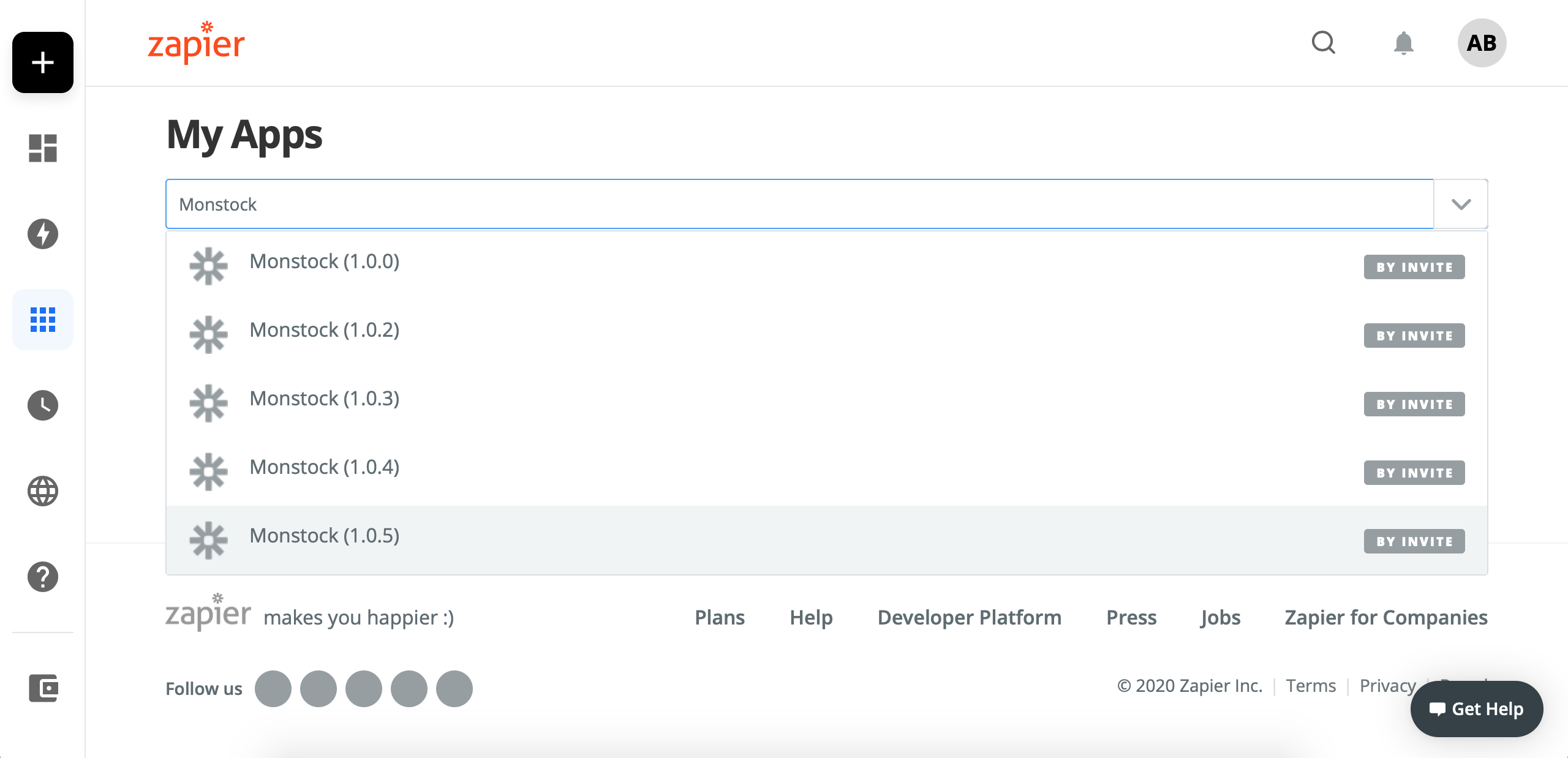Open the Help question mark icon
The image size is (1568, 758).
43,577
